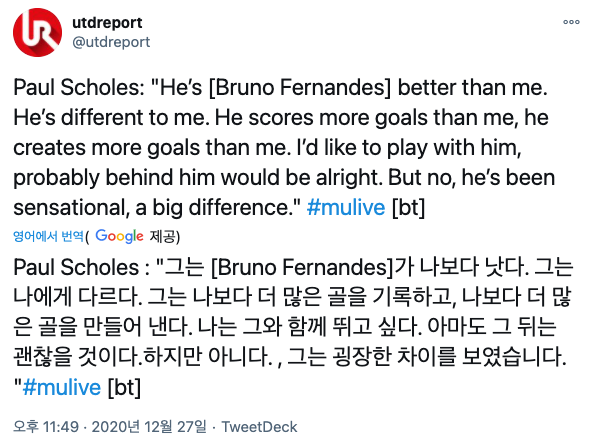Click the 2020년 12월 27일 date
Viewport: 589px width, 446px height.
[x=149, y=427]
